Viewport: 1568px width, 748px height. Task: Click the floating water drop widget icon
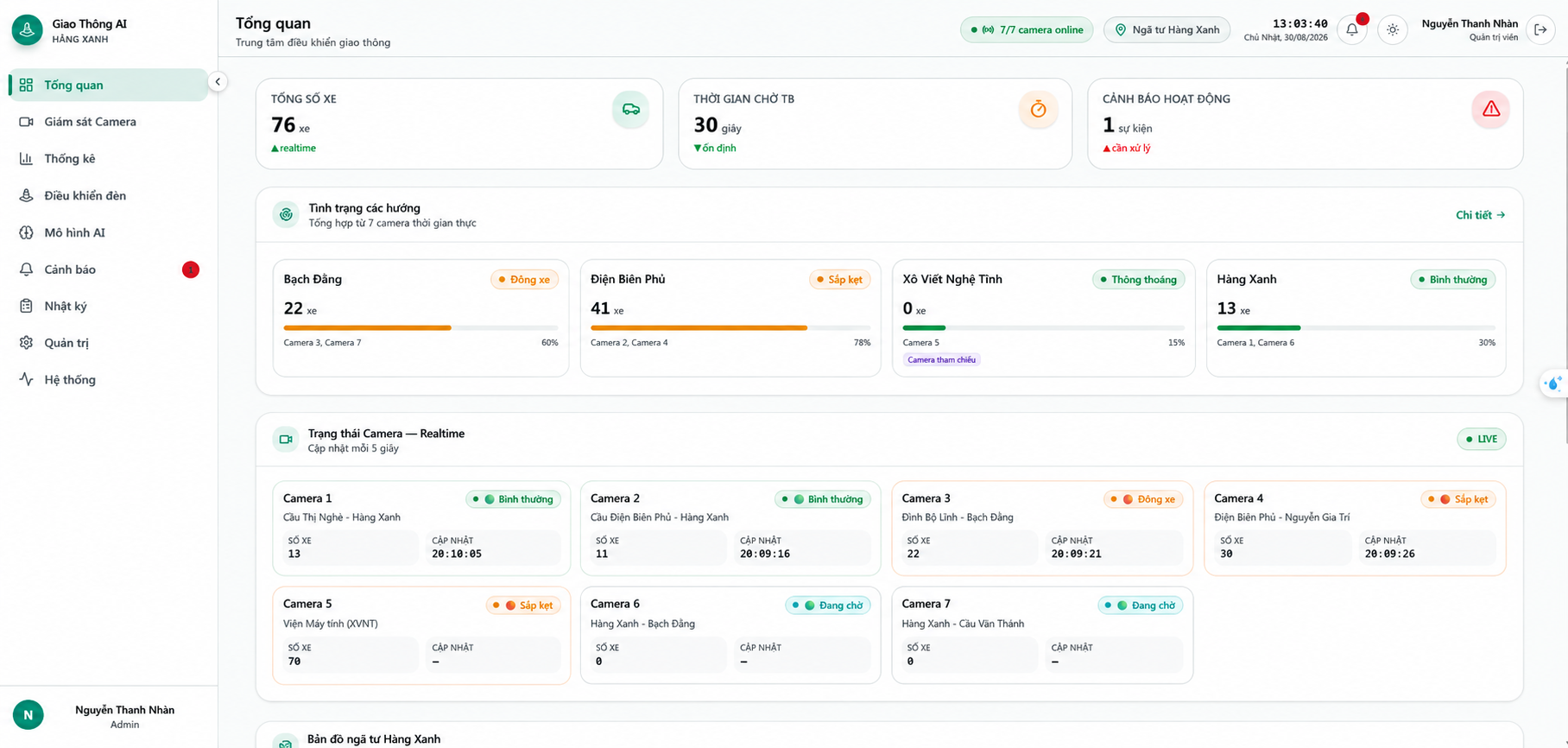point(1553,384)
